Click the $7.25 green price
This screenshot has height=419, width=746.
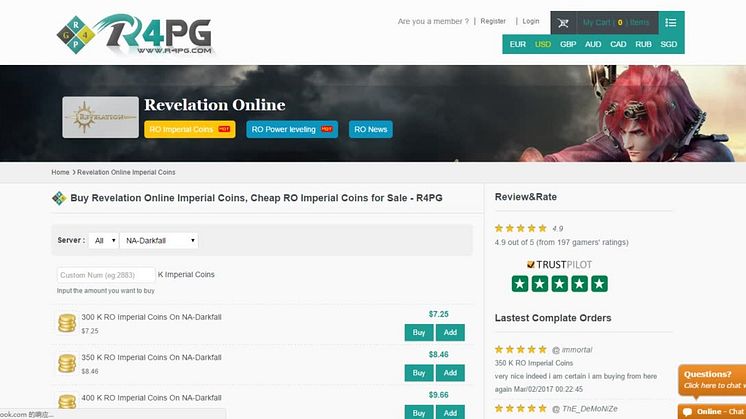point(439,314)
